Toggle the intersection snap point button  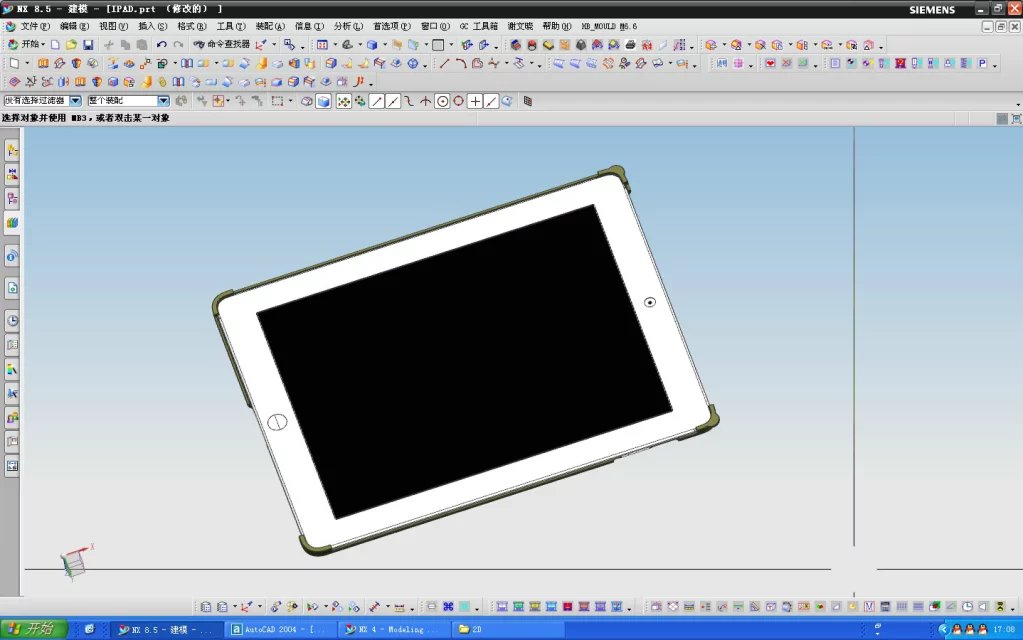coord(425,101)
